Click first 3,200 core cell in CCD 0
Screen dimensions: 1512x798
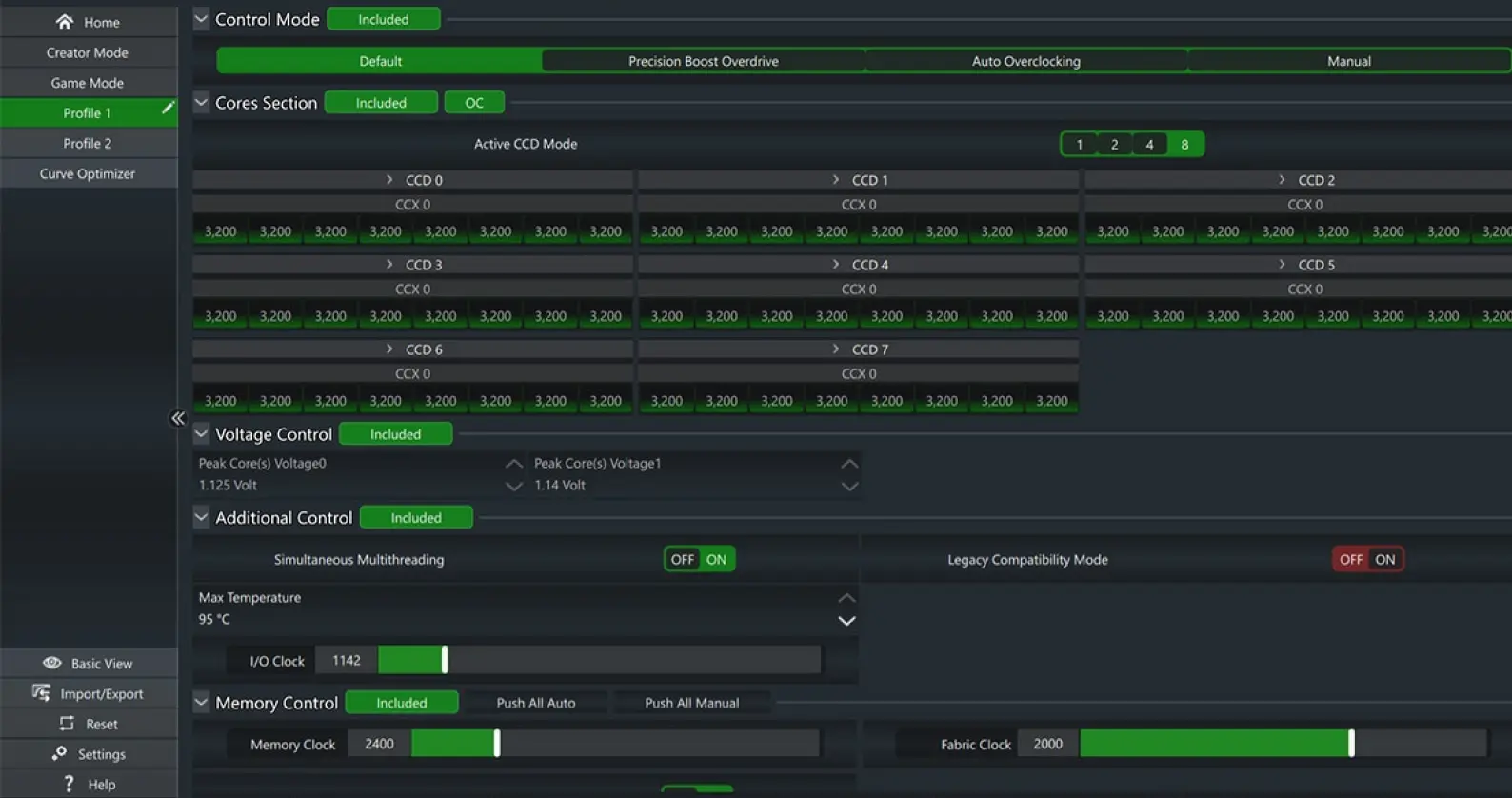coord(221,231)
